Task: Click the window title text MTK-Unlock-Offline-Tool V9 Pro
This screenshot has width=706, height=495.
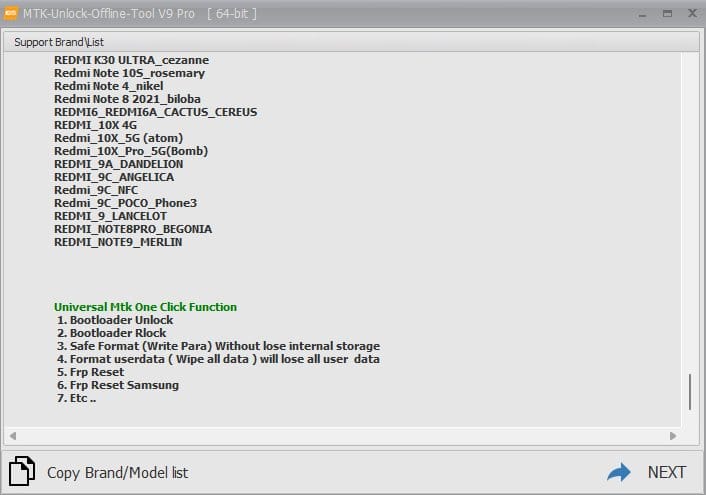Action: (x=109, y=14)
